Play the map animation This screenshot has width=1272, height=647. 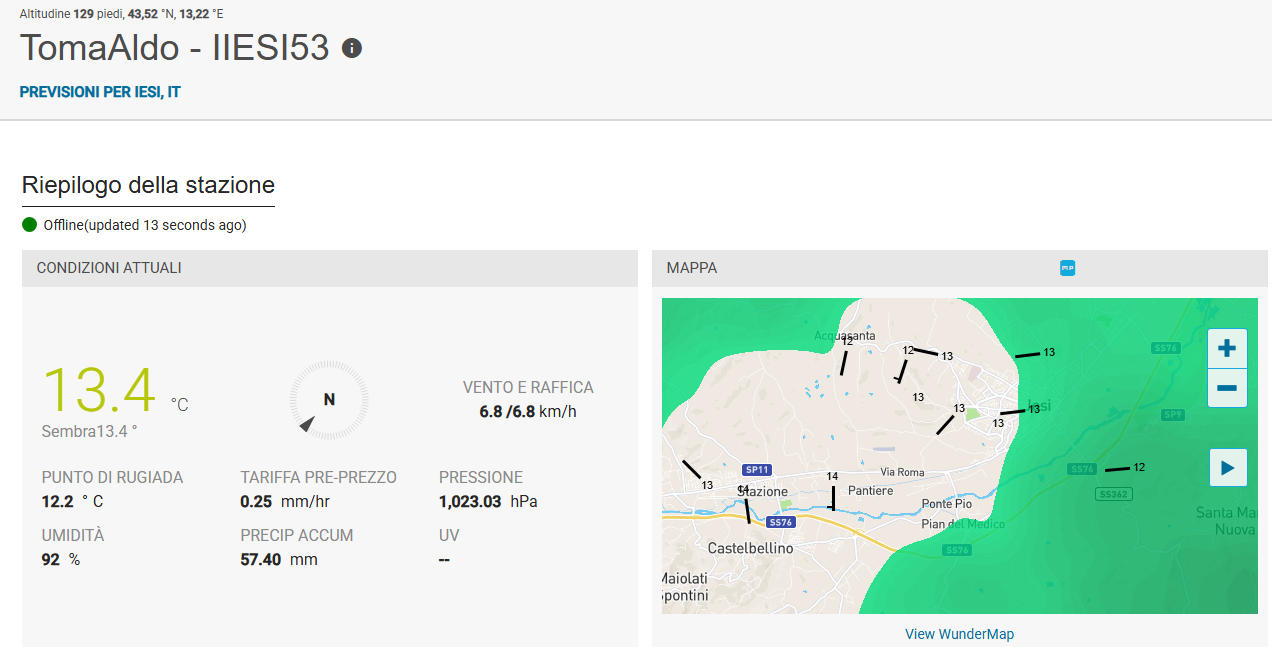coord(1228,467)
